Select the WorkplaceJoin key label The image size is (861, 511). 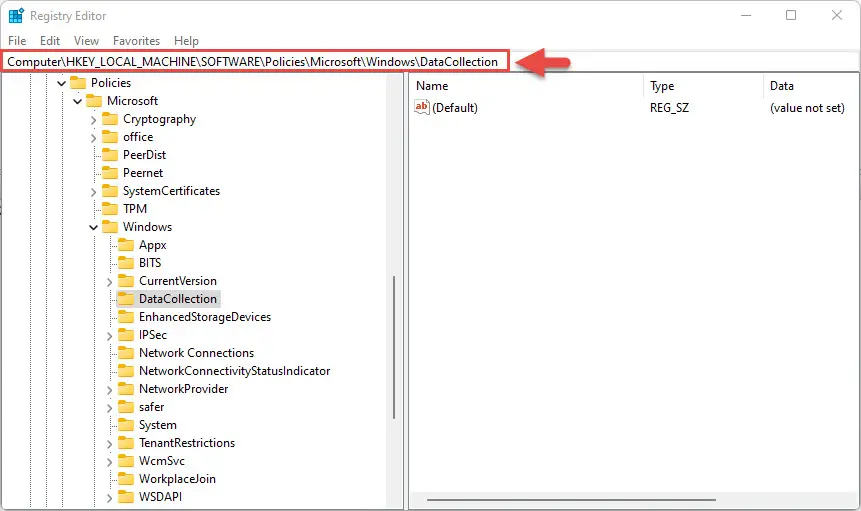(177, 479)
